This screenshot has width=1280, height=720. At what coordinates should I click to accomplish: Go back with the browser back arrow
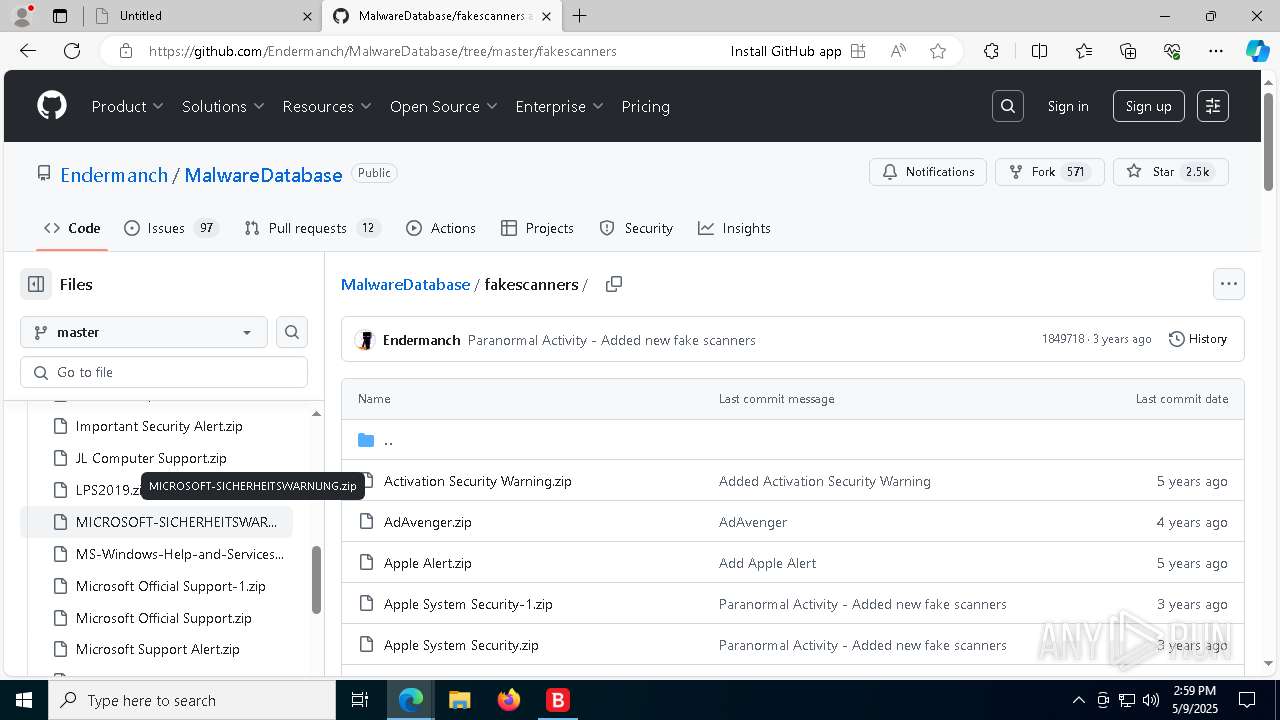(x=28, y=51)
